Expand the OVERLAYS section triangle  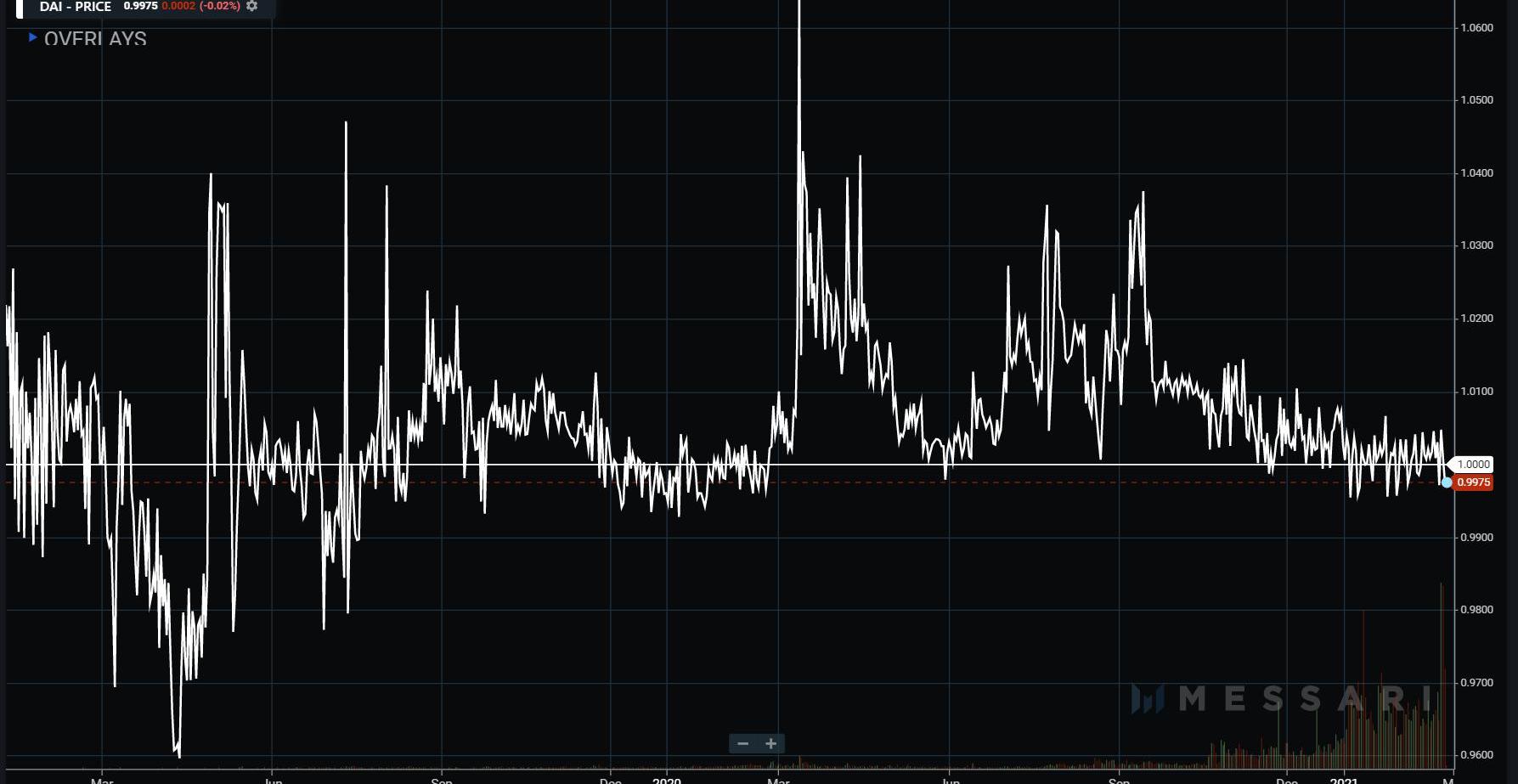pos(32,37)
